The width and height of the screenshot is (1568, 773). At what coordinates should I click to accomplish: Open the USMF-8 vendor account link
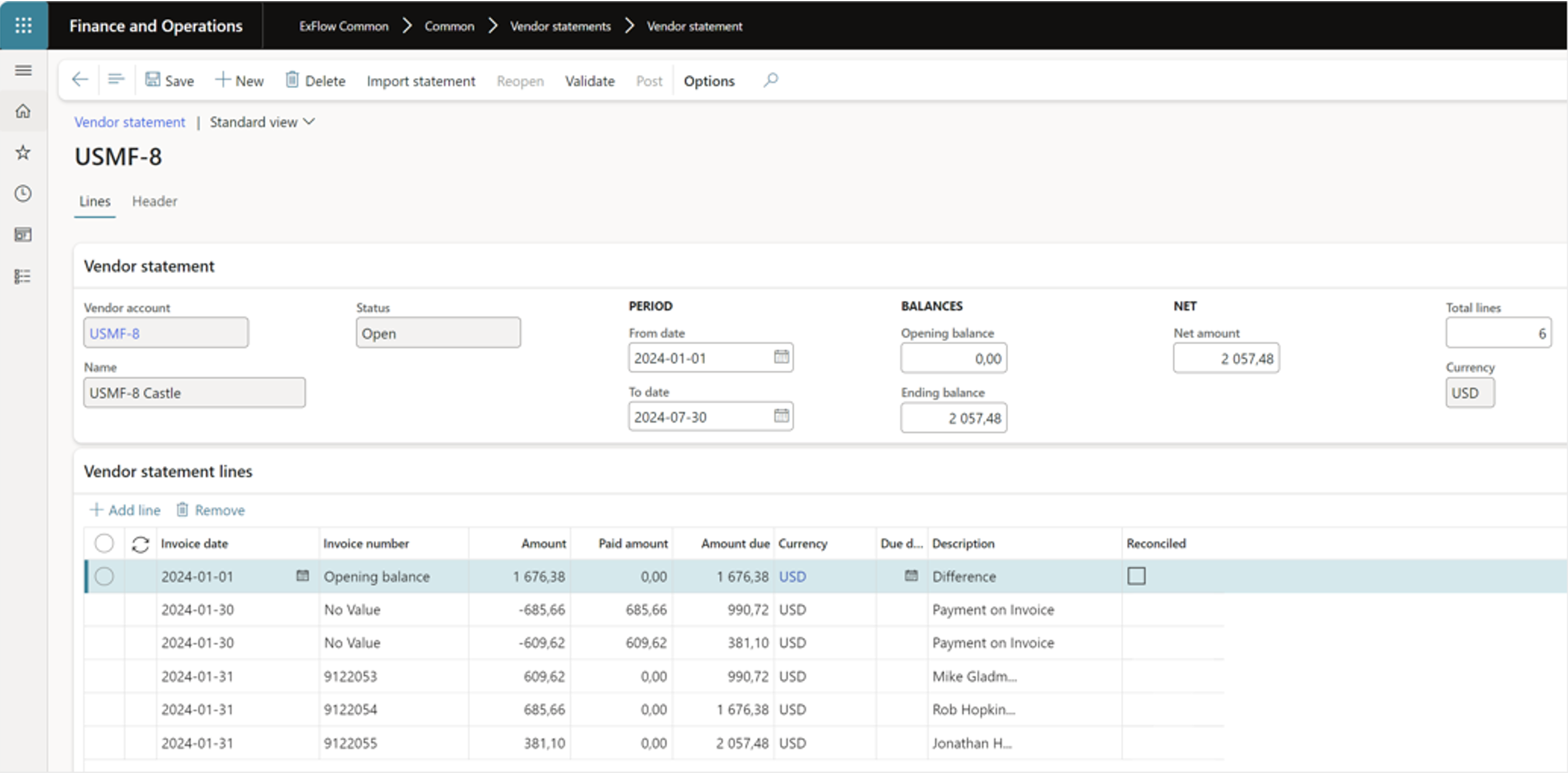[x=115, y=333]
